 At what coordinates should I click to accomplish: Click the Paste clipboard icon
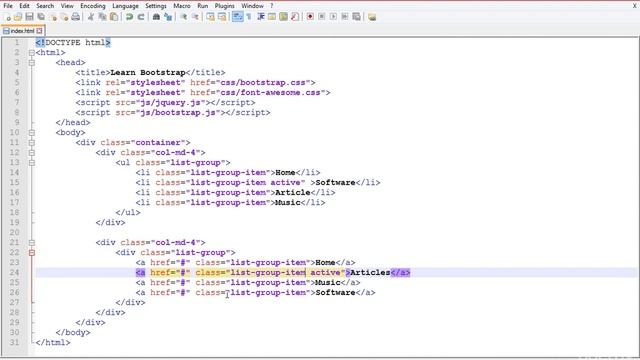point(114,17)
